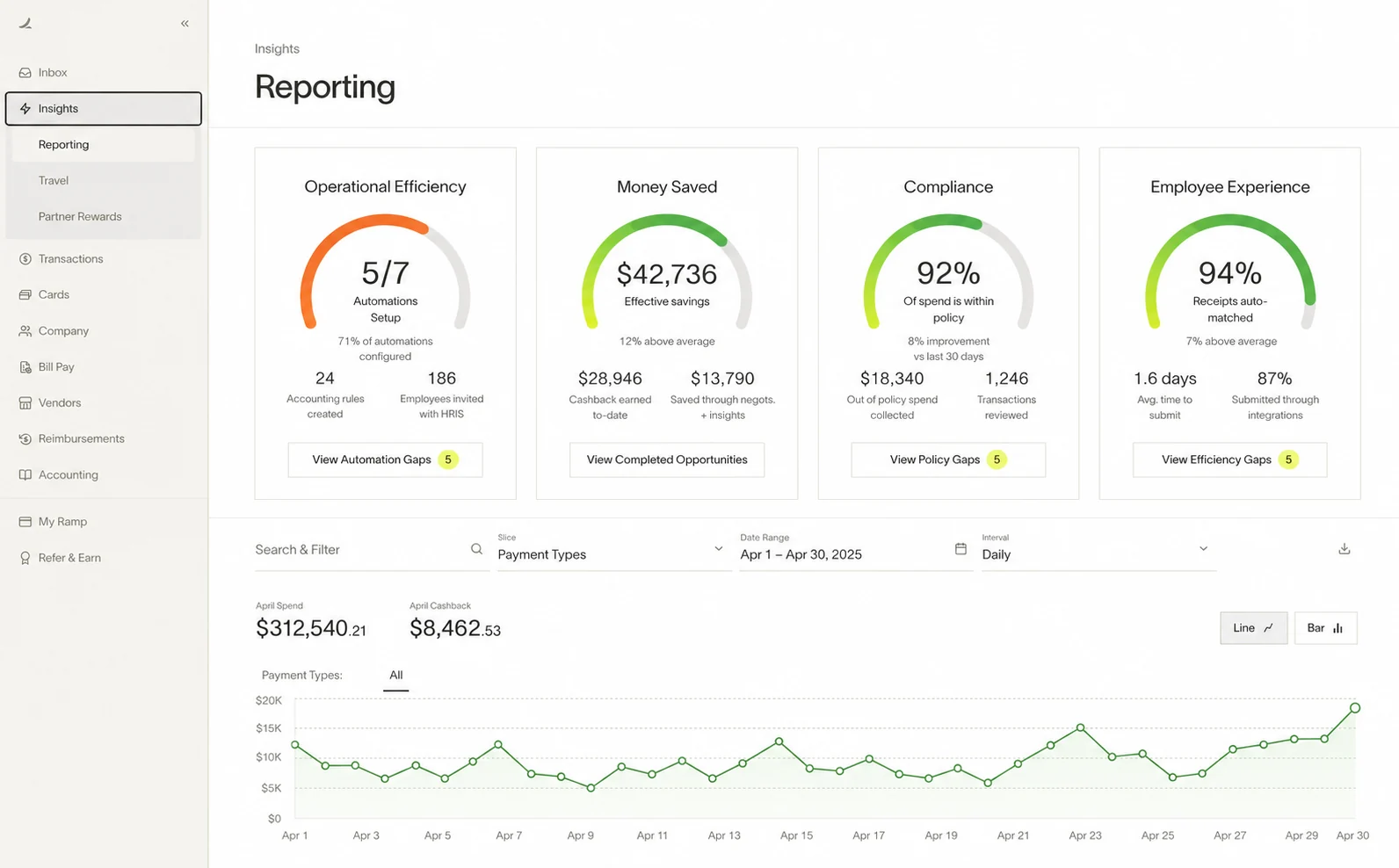Open the calendar icon in Date Range

point(960,549)
